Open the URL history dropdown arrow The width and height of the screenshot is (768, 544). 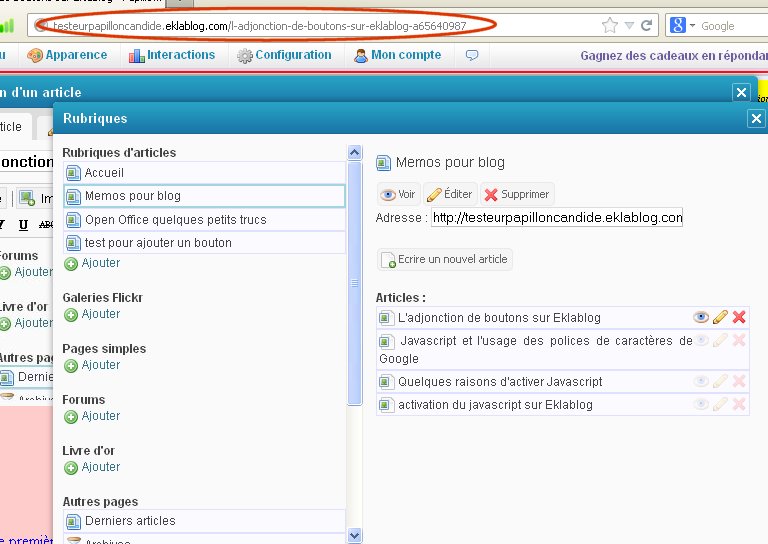[x=629, y=25]
